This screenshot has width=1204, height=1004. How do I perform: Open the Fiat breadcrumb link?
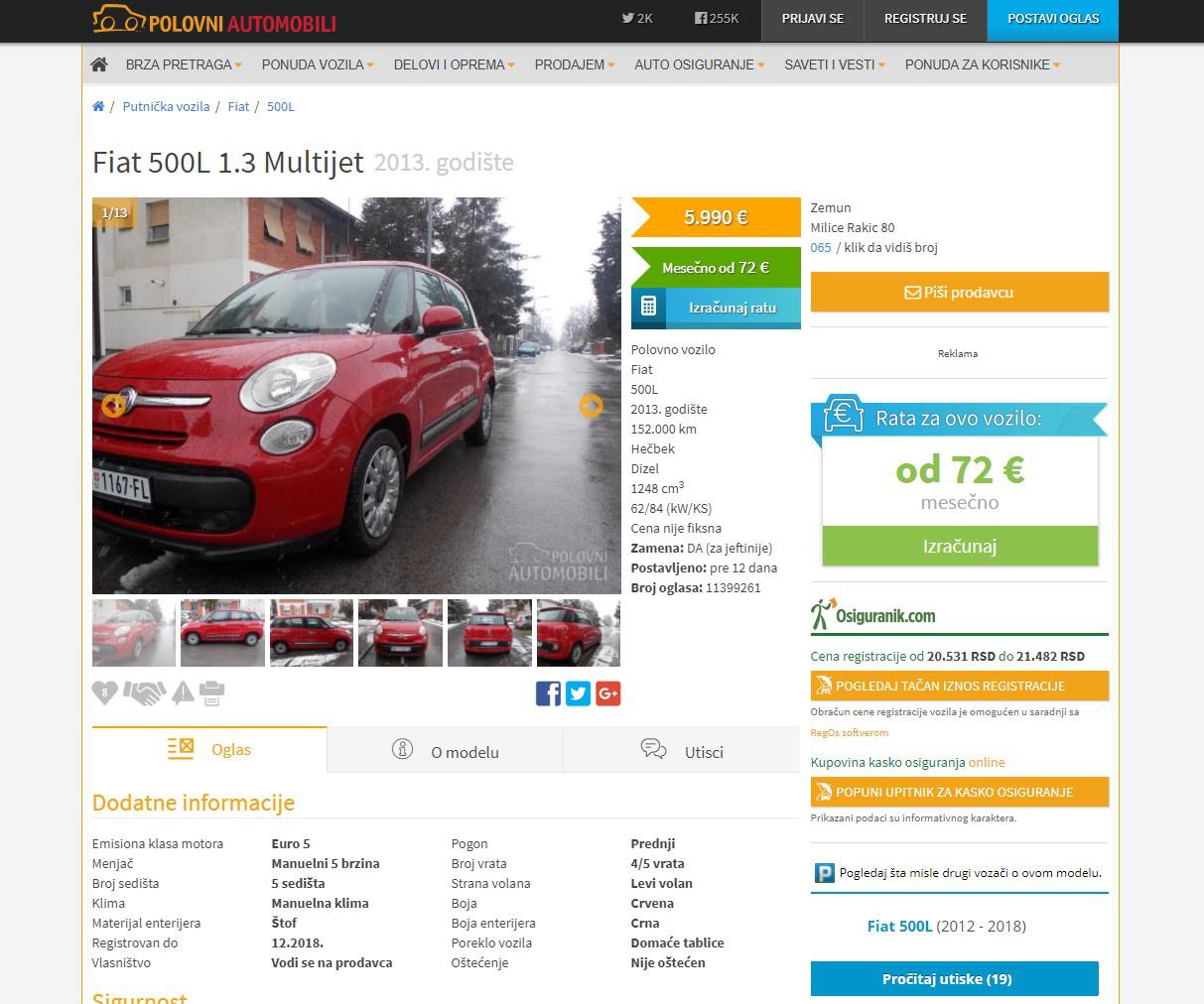point(238,106)
